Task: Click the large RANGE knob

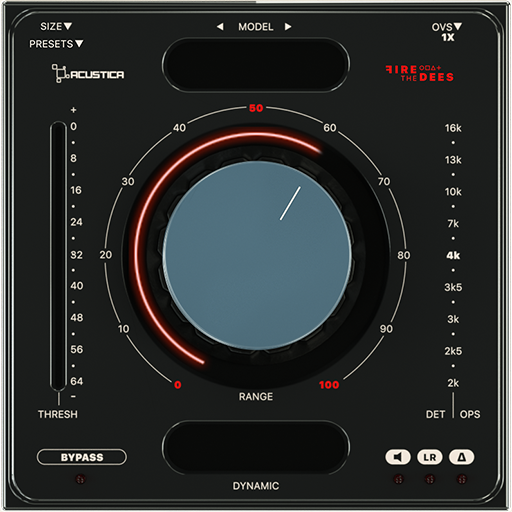Action: [257, 256]
